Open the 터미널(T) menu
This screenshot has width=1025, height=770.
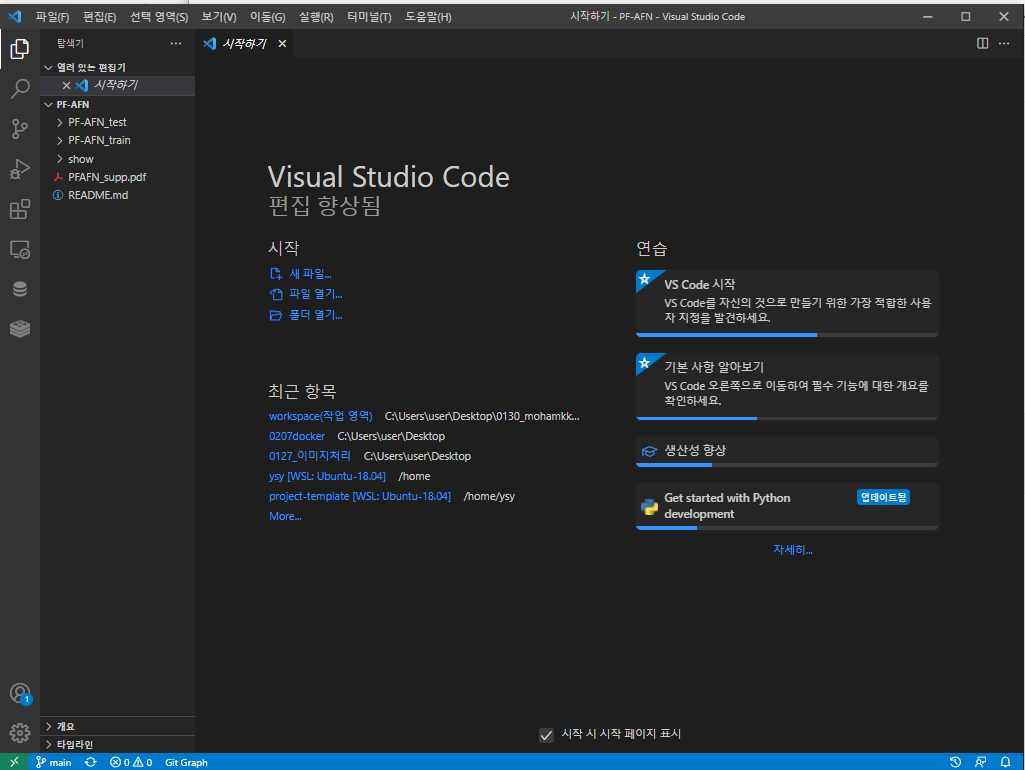(369, 17)
